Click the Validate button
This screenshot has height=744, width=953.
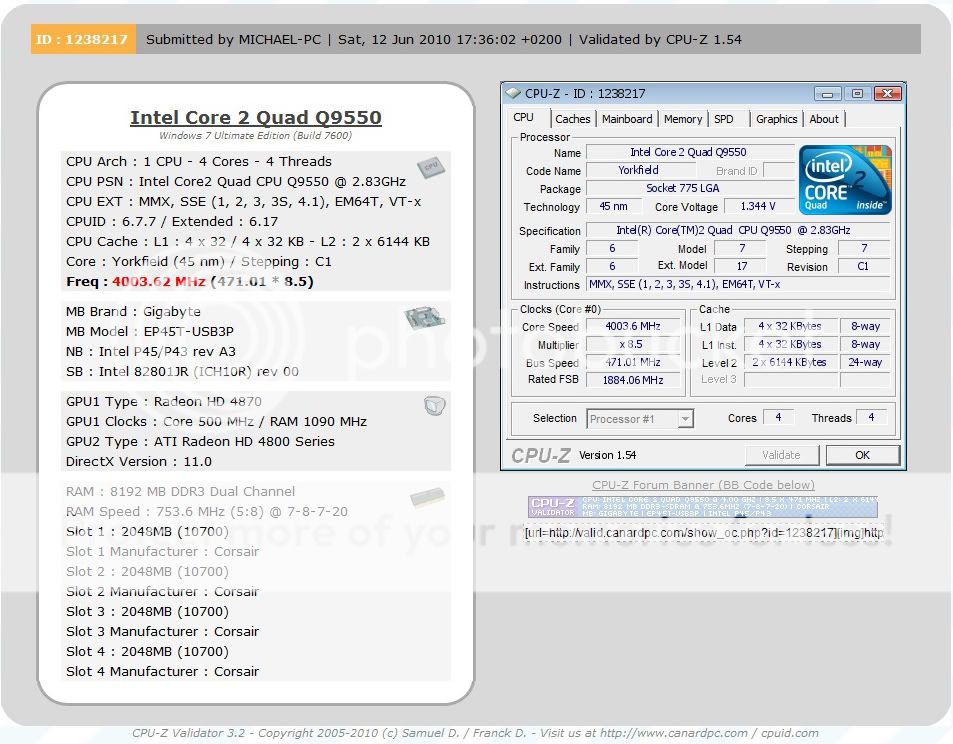781,454
